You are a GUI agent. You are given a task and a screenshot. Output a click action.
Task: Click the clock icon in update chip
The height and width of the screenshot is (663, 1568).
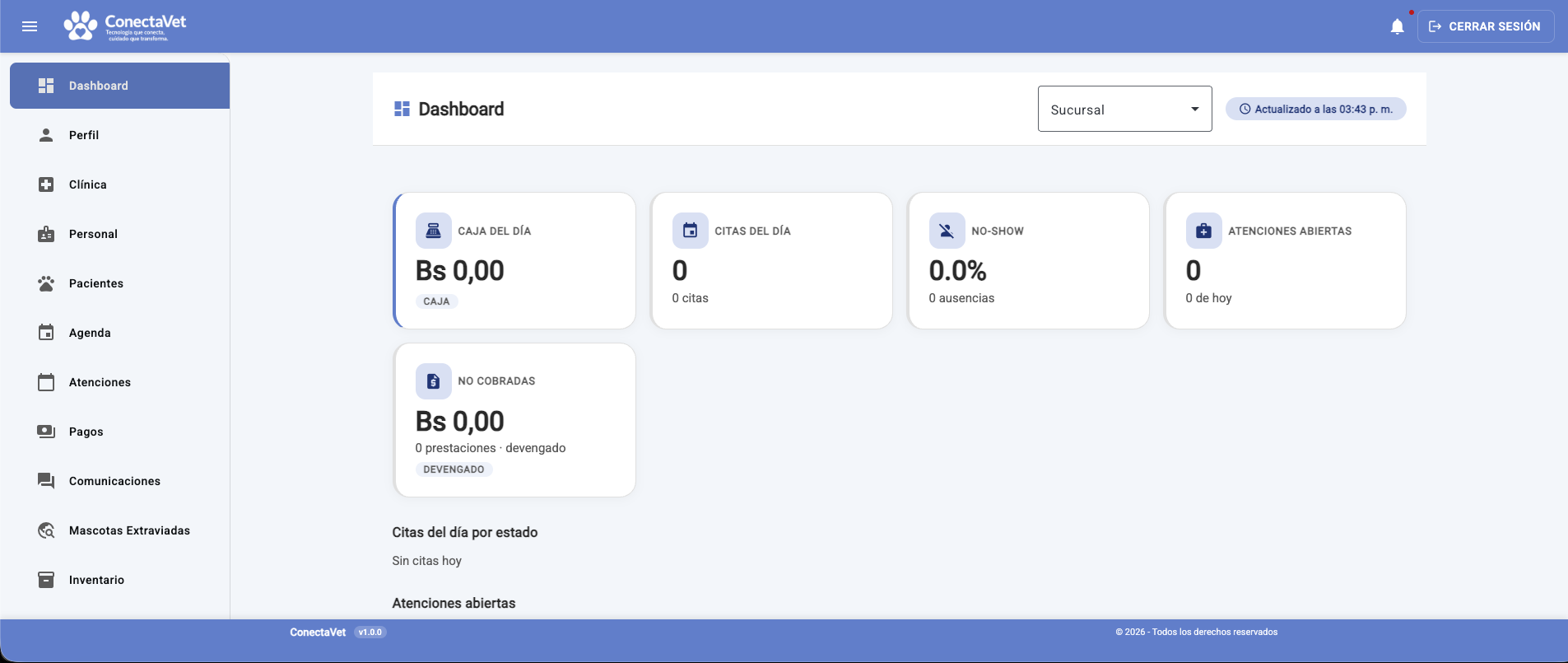click(1245, 109)
